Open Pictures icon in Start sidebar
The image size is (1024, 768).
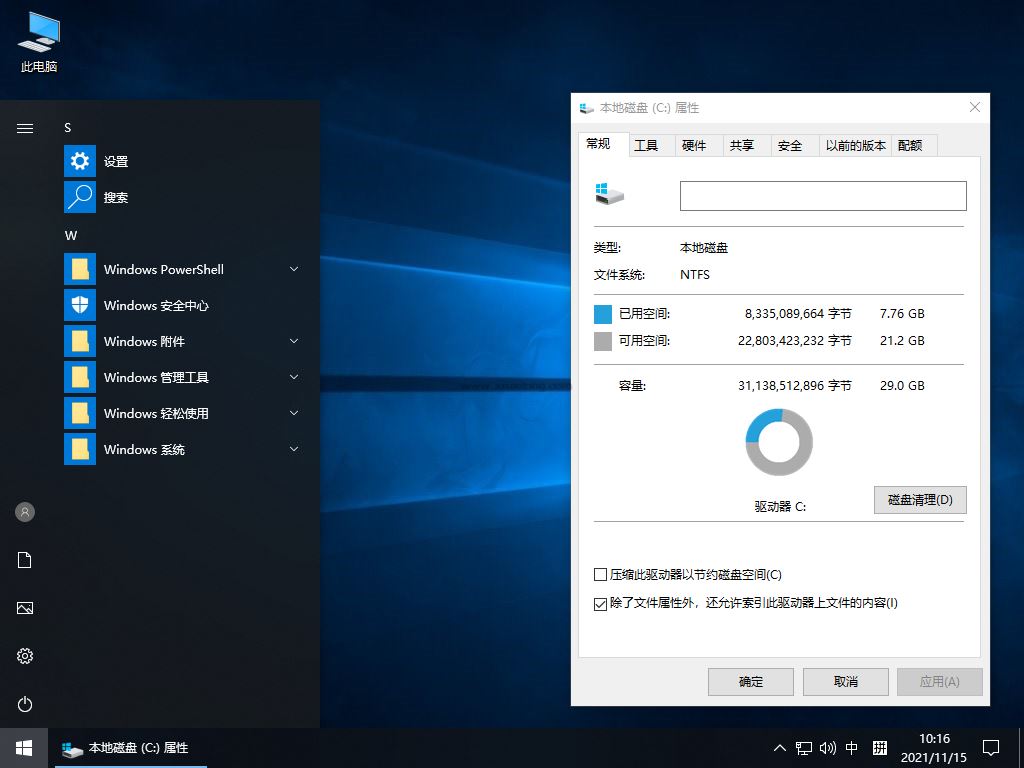coord(25,608)
